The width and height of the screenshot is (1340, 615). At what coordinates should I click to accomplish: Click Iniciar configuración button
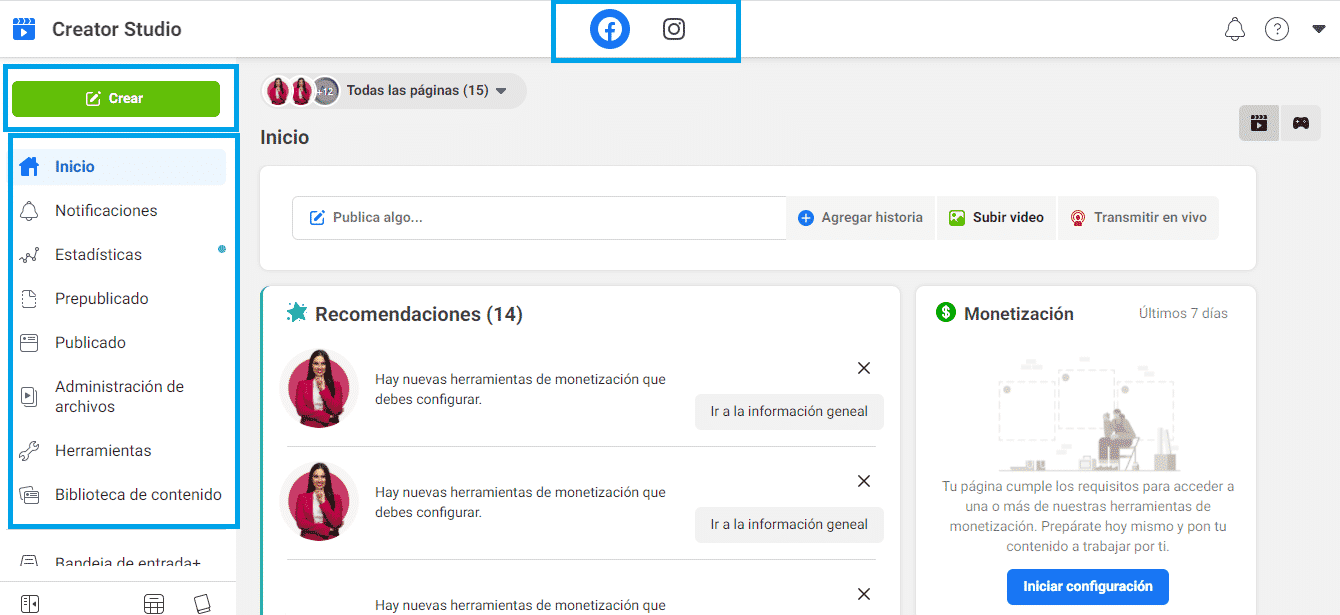point(1088,587)
